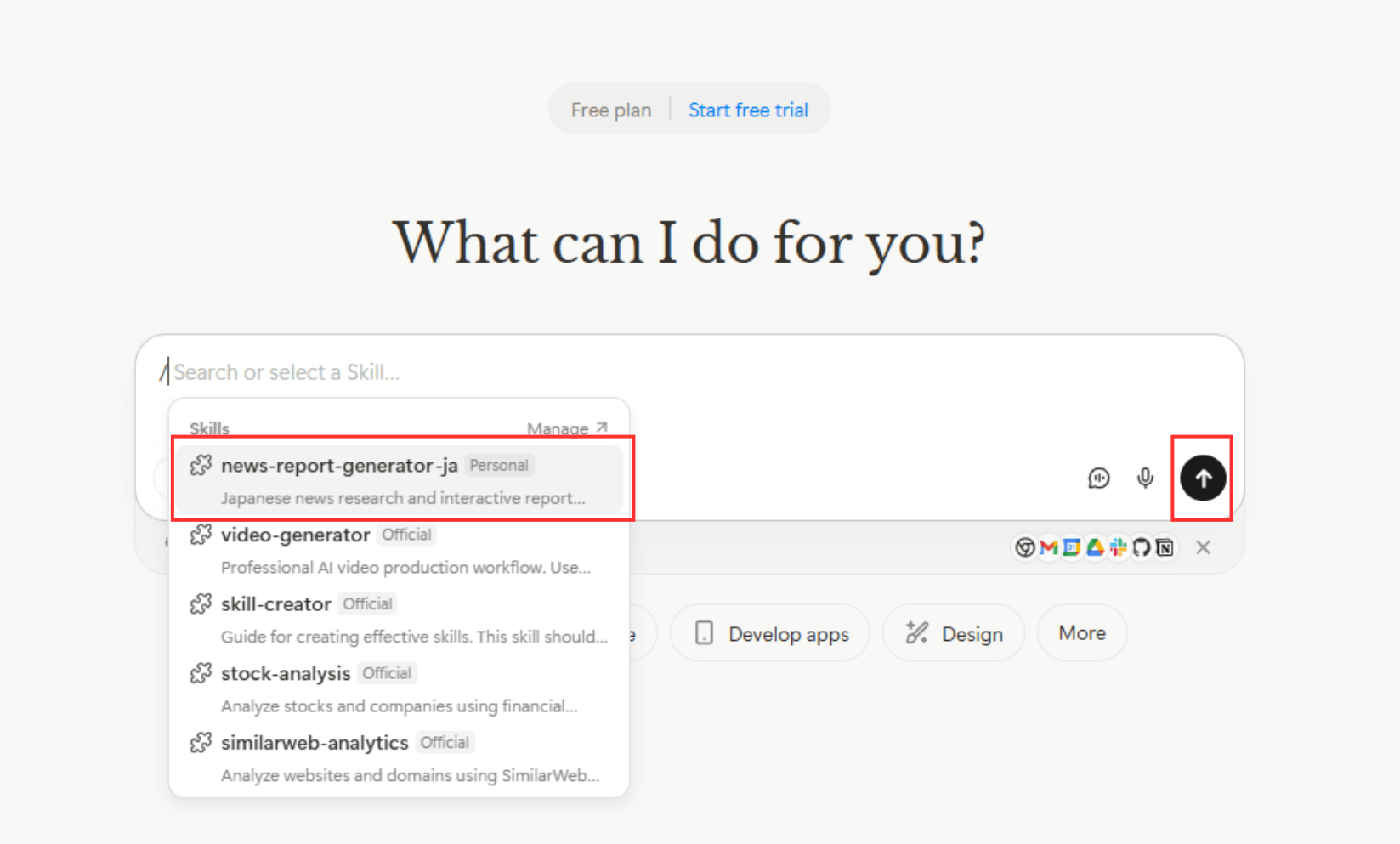Image resolution: width=1400 pixels, height=844 pixels.
Task: Click the Slack connector icon
Action: (x=1118, y=547)
